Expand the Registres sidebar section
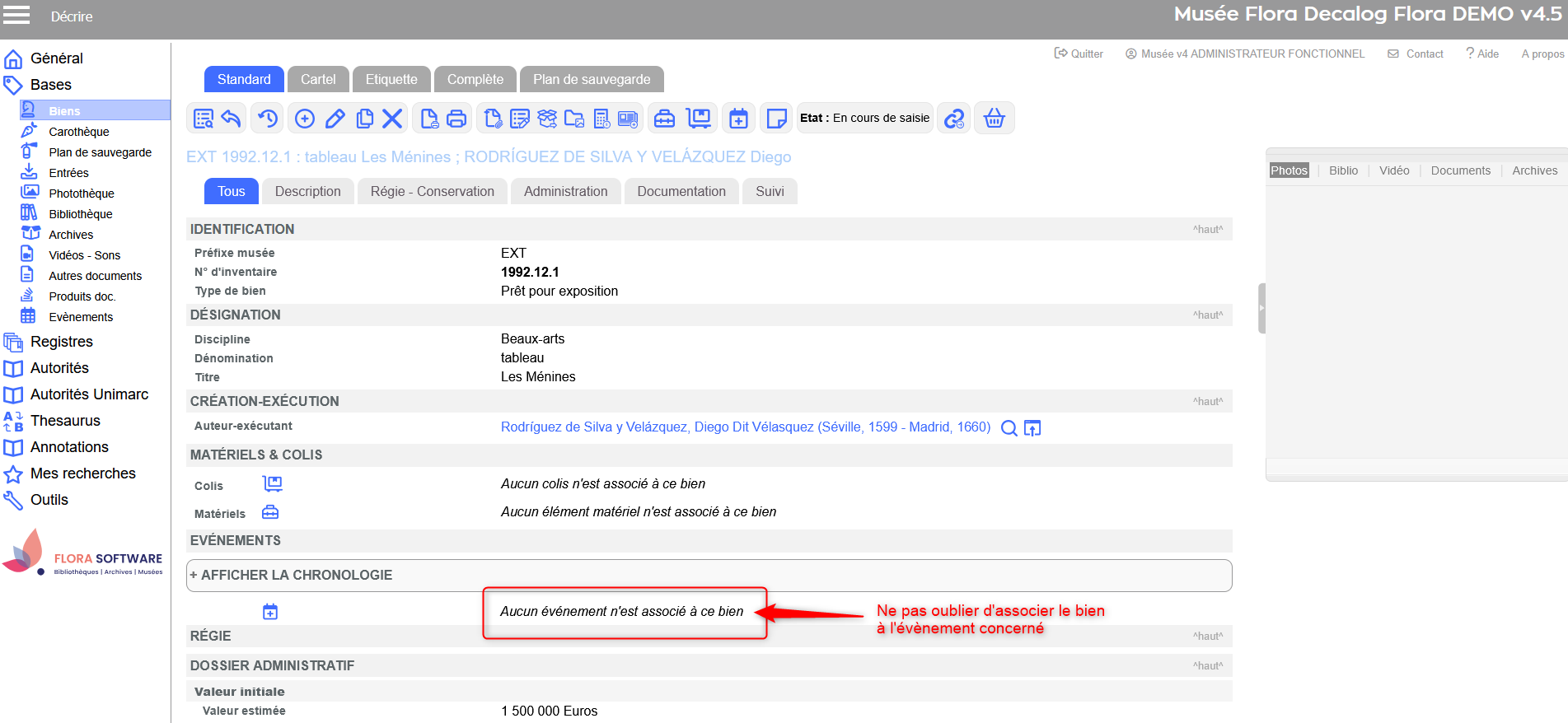1568x723 pixels. tap(61, 342)
